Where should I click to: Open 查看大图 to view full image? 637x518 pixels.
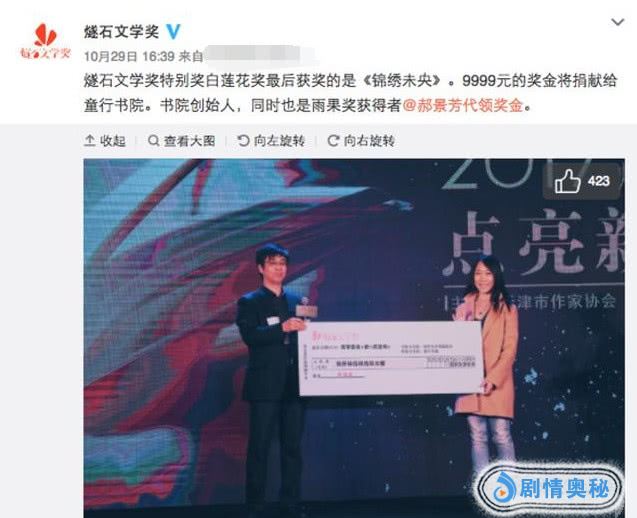[x=182, y=141]
